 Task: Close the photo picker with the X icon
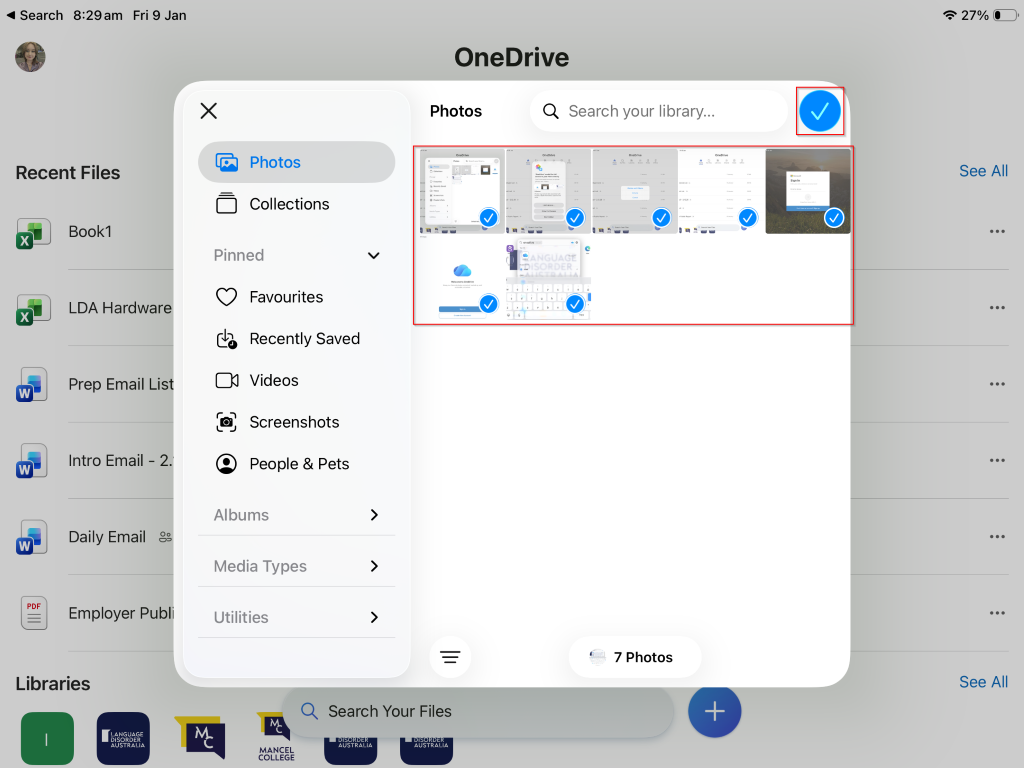point(208,111)
